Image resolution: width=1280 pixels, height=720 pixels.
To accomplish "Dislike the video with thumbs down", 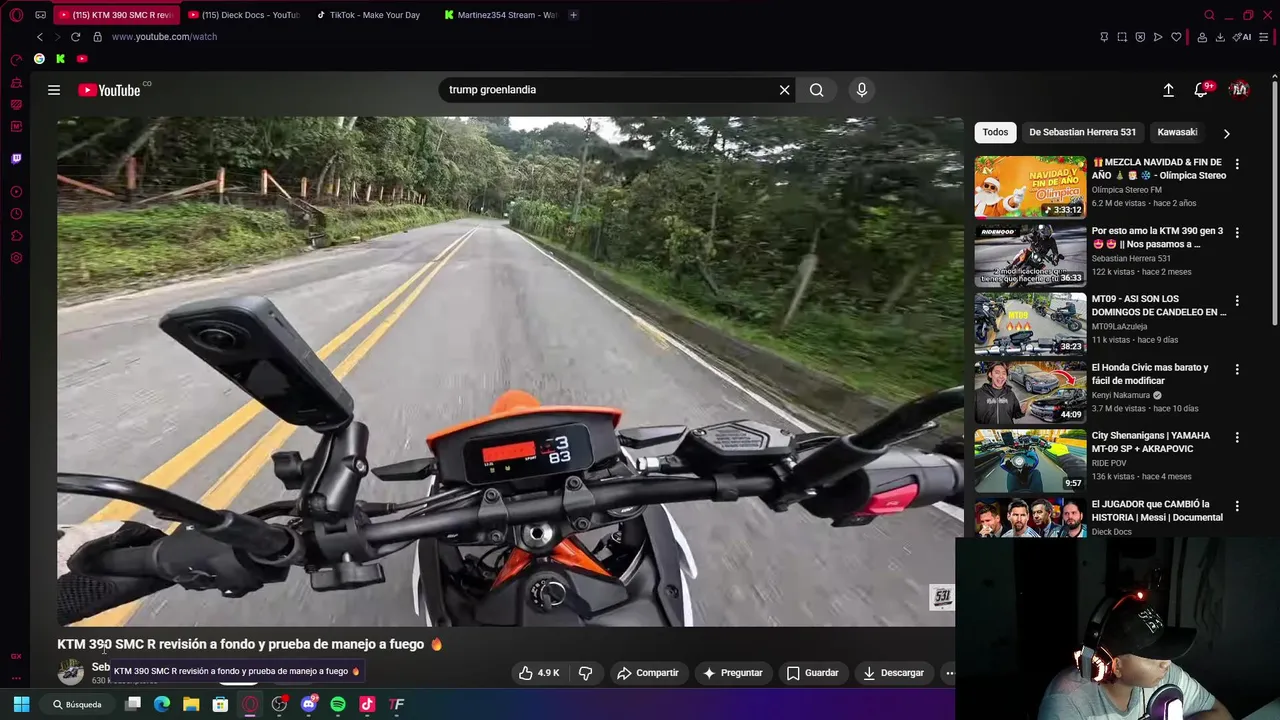I will (x=586, y=673).
